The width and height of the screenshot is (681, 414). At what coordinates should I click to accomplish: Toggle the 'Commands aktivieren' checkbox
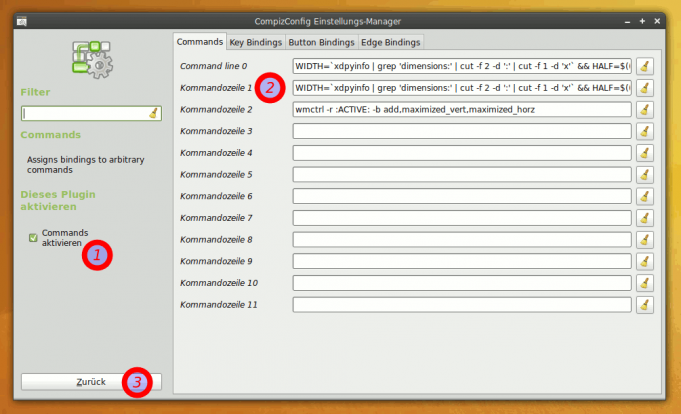coord(33,238)
